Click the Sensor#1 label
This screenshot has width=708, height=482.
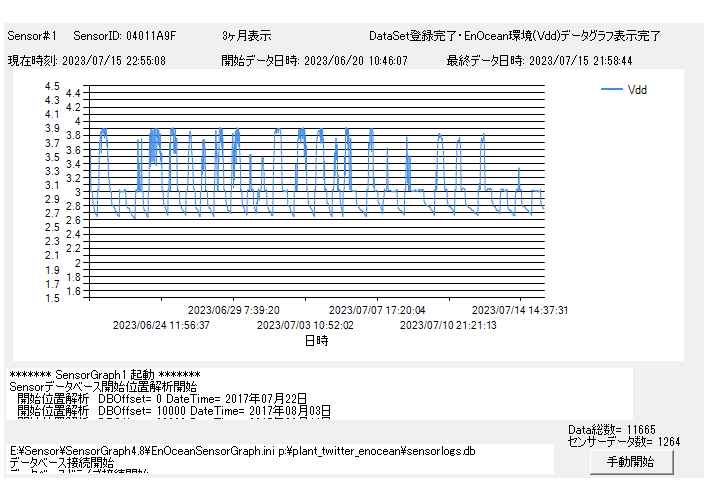(32, 36)
